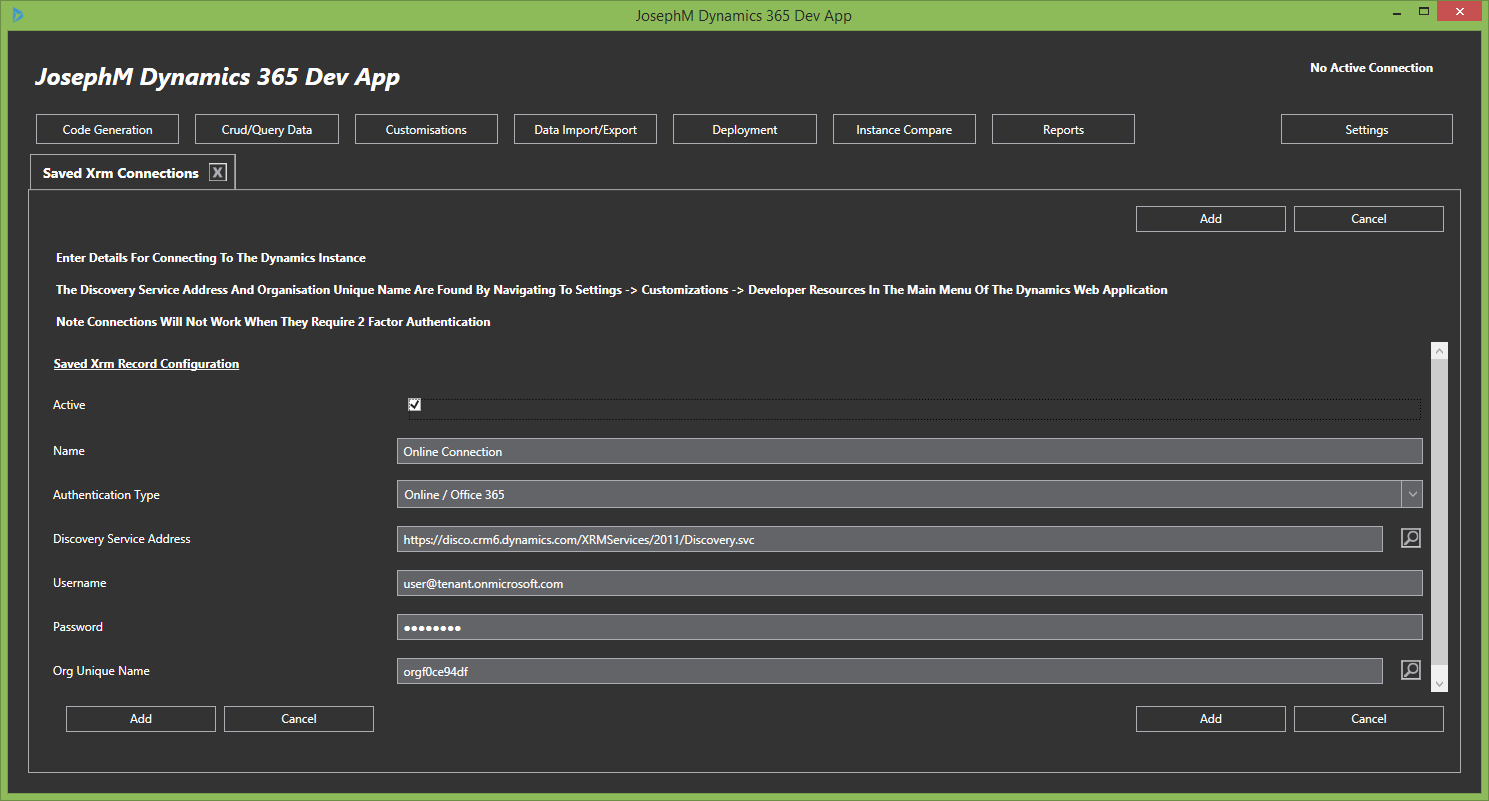
Task: Open the Code Generation menu
Action: click(108, 129)
